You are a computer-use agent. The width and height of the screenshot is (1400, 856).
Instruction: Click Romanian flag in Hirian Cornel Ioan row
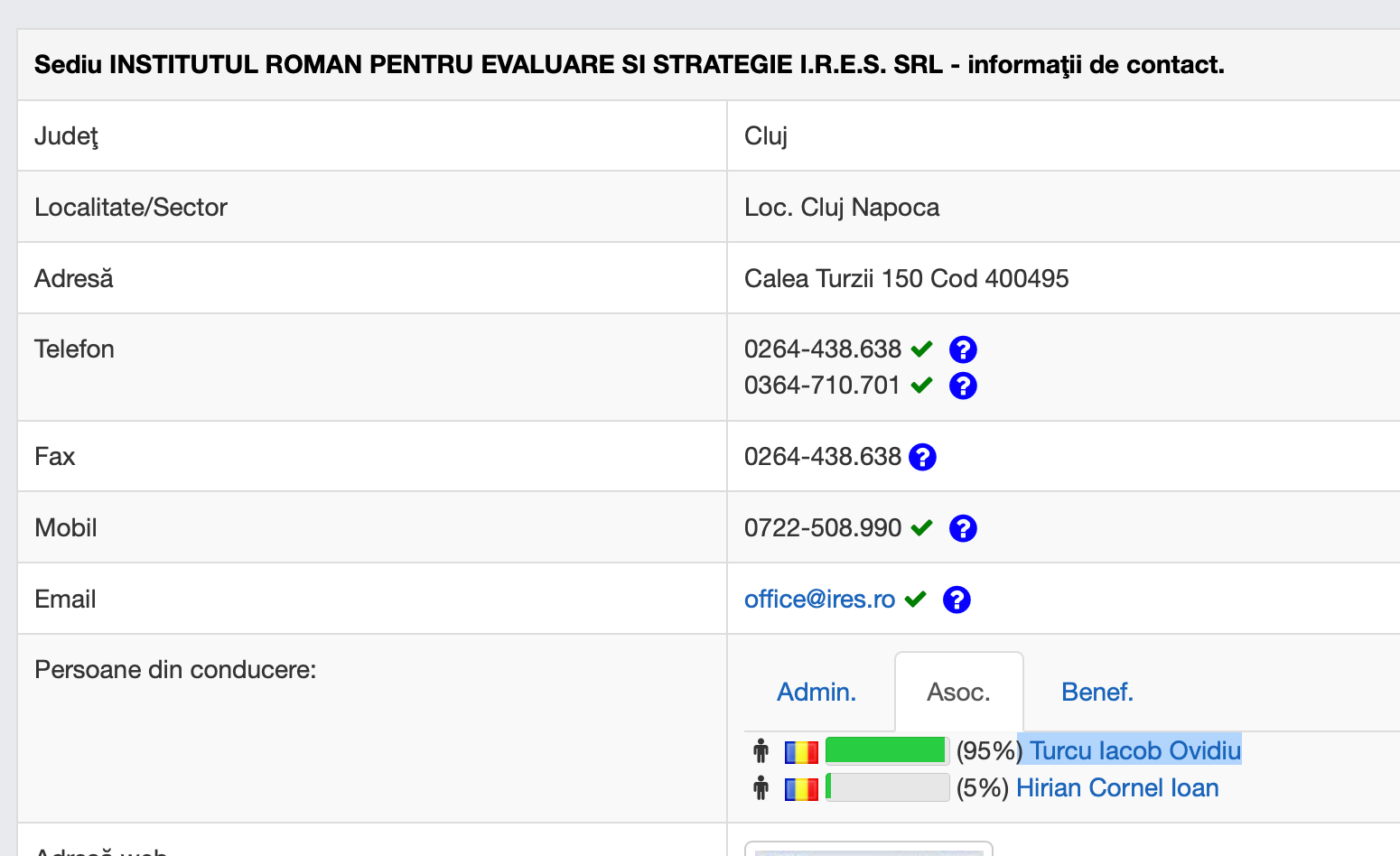801,789
